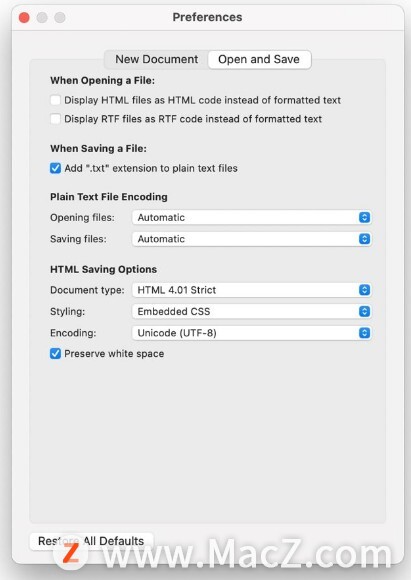Click the Preferences window title bar
This screenshot has height=580, width=411.
pos(208,17)
